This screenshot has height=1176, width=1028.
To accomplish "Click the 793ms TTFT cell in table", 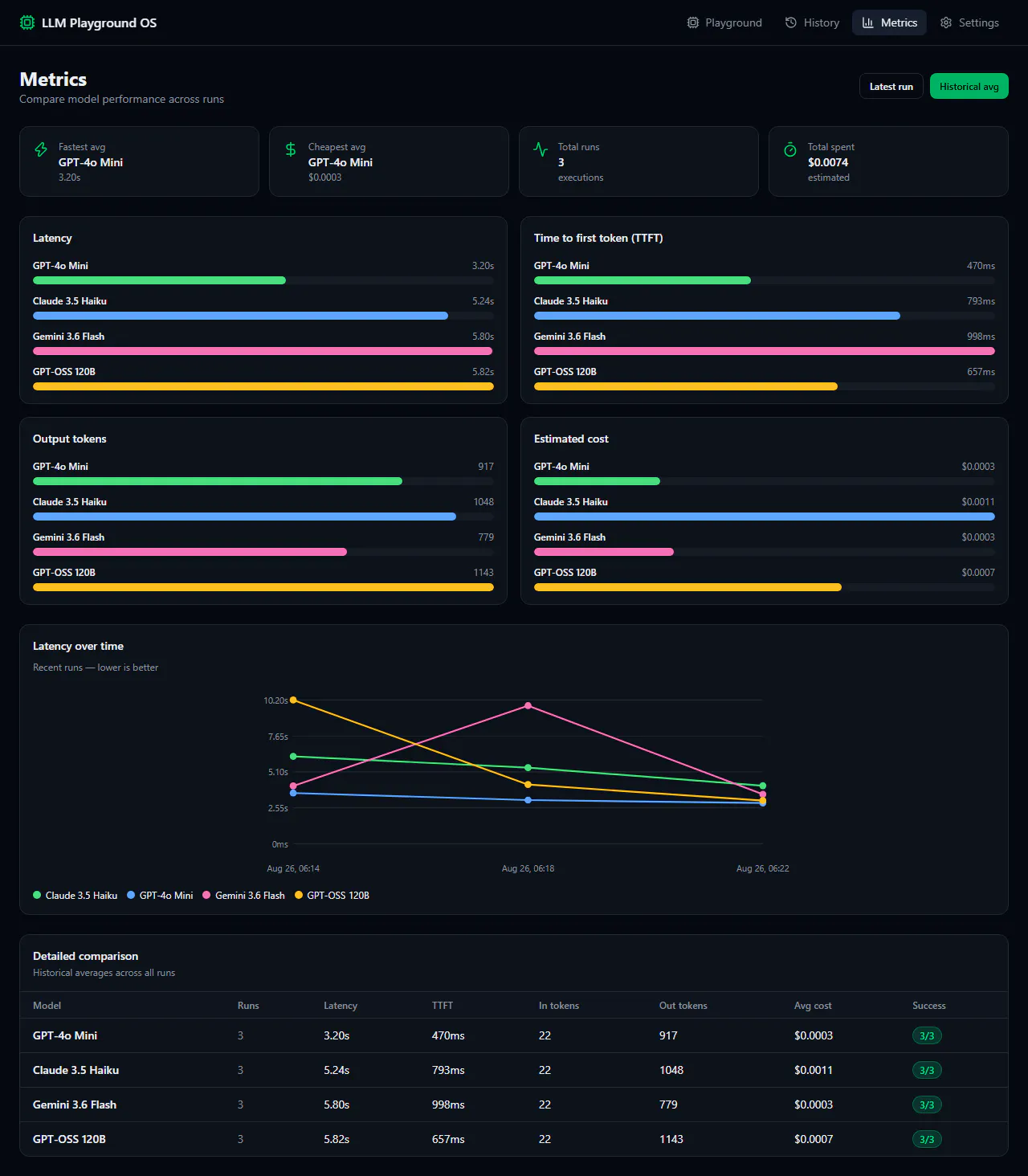I will tap(448, 1070).
